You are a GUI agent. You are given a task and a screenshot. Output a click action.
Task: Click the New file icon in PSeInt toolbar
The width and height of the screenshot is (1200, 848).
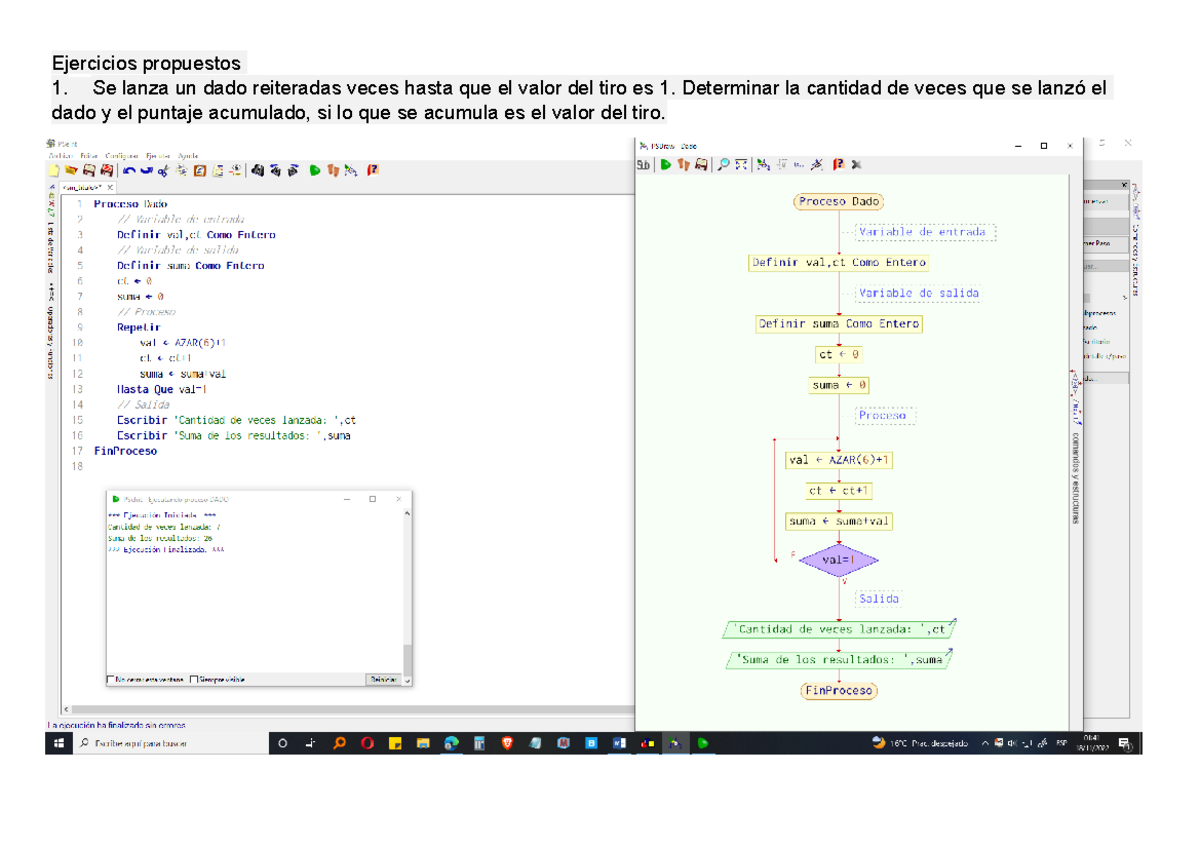54,171
